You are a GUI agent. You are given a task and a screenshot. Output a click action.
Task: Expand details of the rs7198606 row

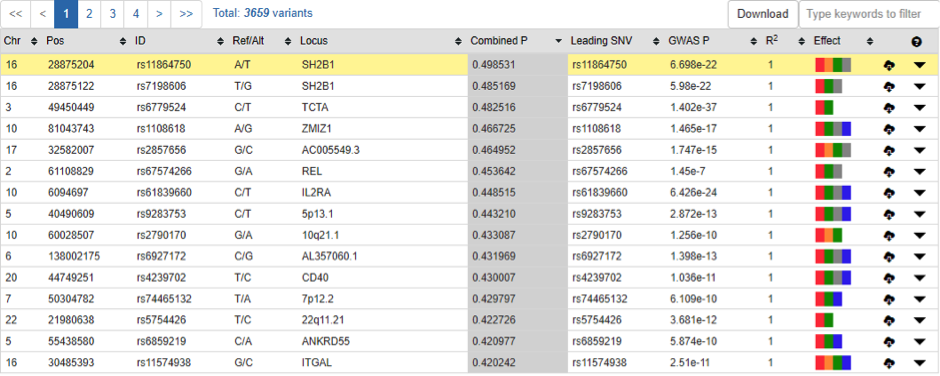920,86
